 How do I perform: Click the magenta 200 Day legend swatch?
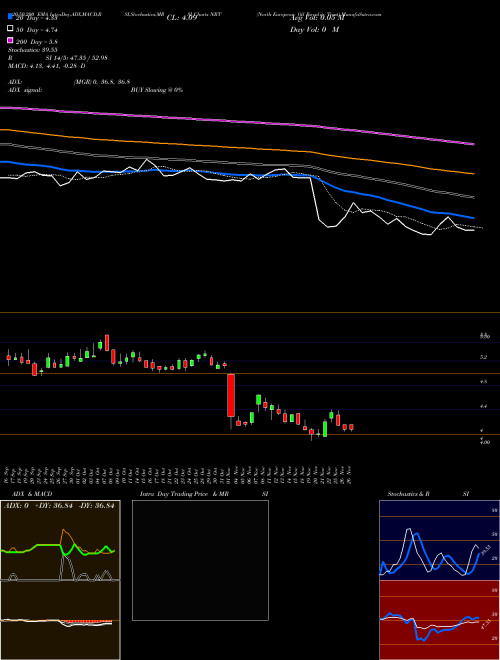pyautogui.click(x=11, y=40)
